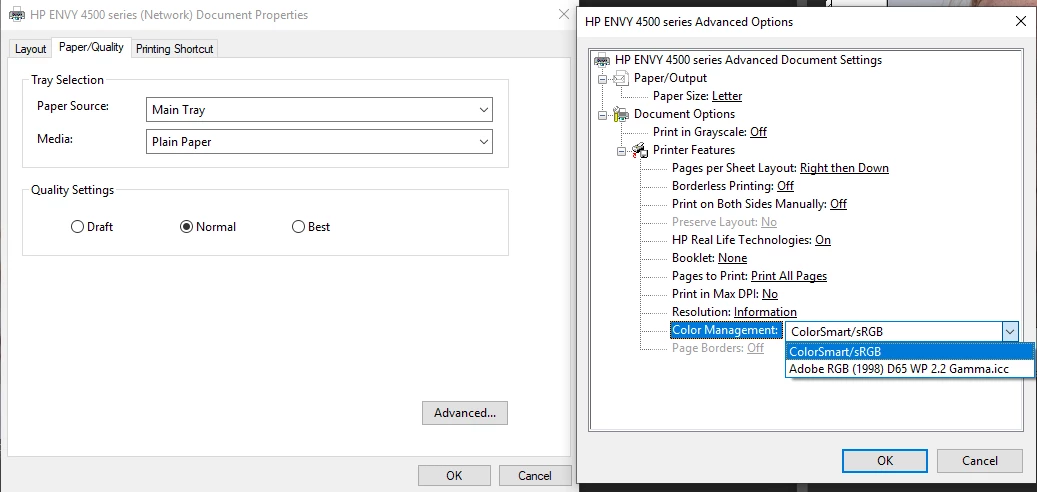Click the HP Real Life Technologies On value

point(823,240)
